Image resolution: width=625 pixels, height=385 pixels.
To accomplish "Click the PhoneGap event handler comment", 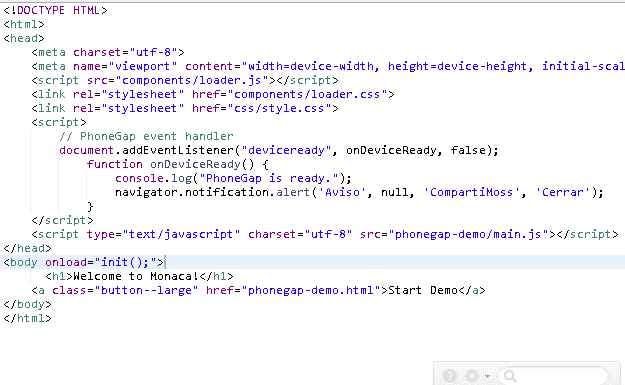I will tap(146, 136).
